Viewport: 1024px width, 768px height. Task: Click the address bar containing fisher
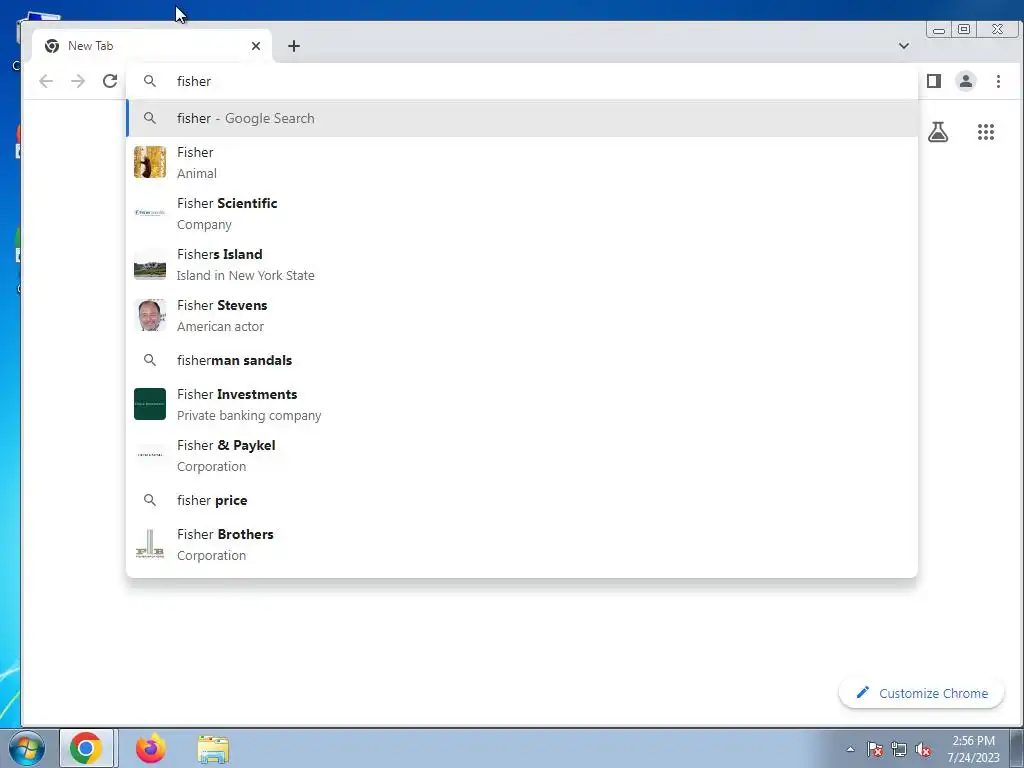click(x=522, y=81)
